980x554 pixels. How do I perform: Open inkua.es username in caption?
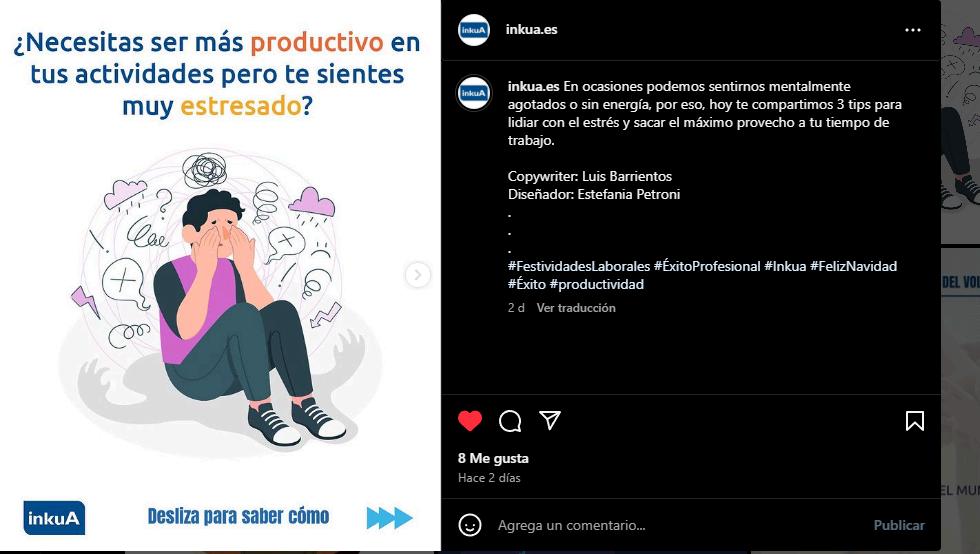pyautogui.click(x=533, y=86)
